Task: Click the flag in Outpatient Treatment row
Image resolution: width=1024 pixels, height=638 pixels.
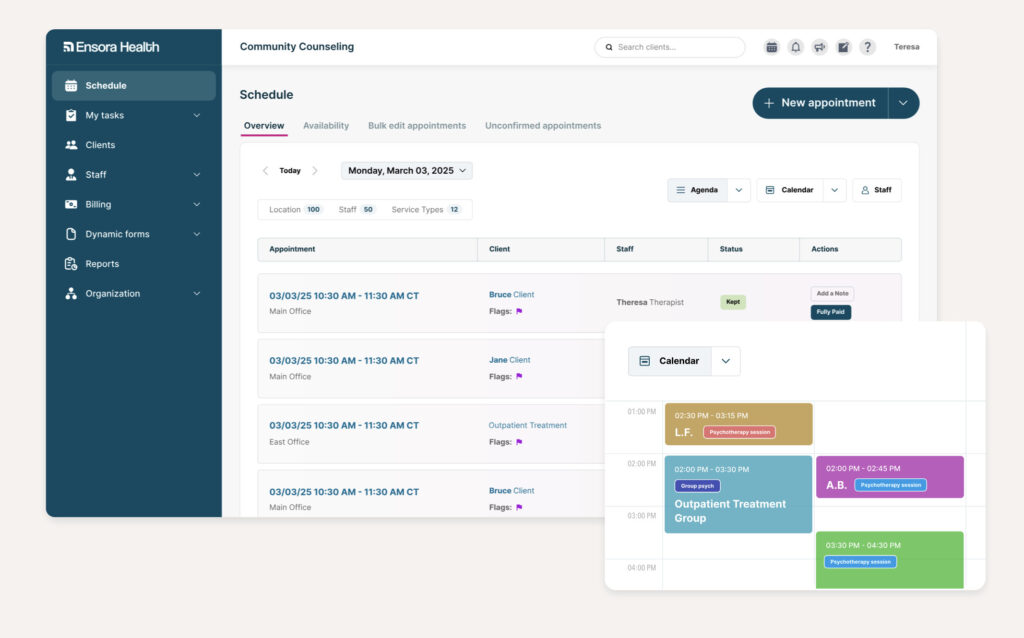Action: (x=519, y=442)
